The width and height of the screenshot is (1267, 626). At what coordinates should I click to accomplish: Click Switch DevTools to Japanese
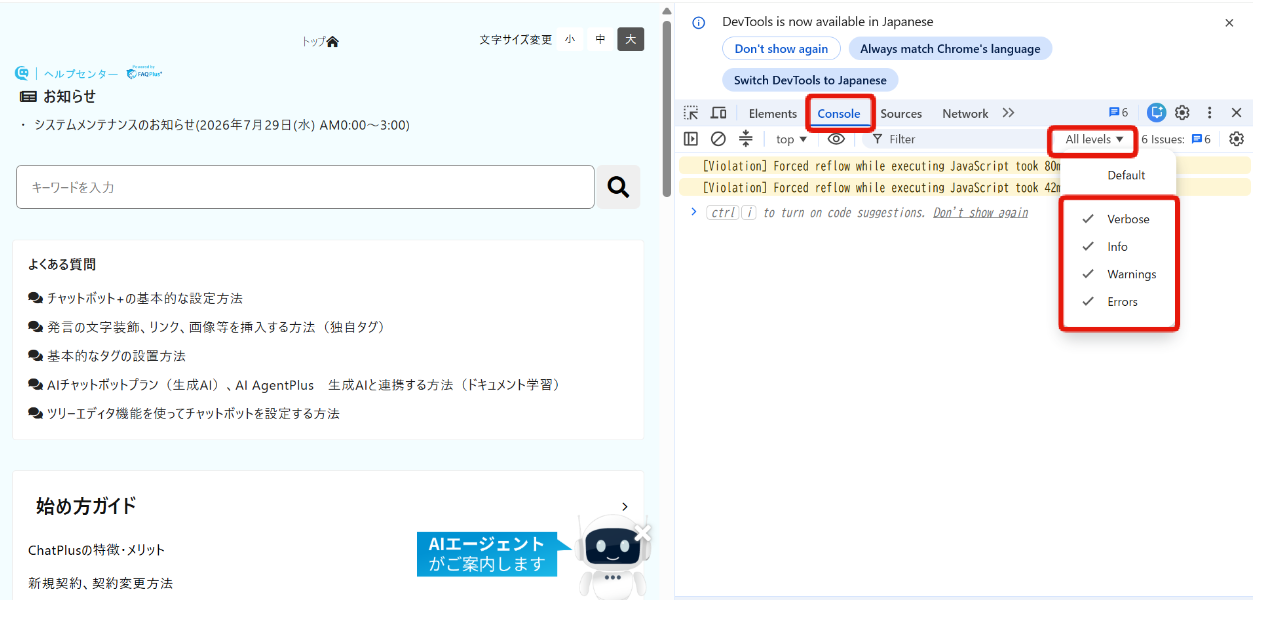click(x=810, y=80)
